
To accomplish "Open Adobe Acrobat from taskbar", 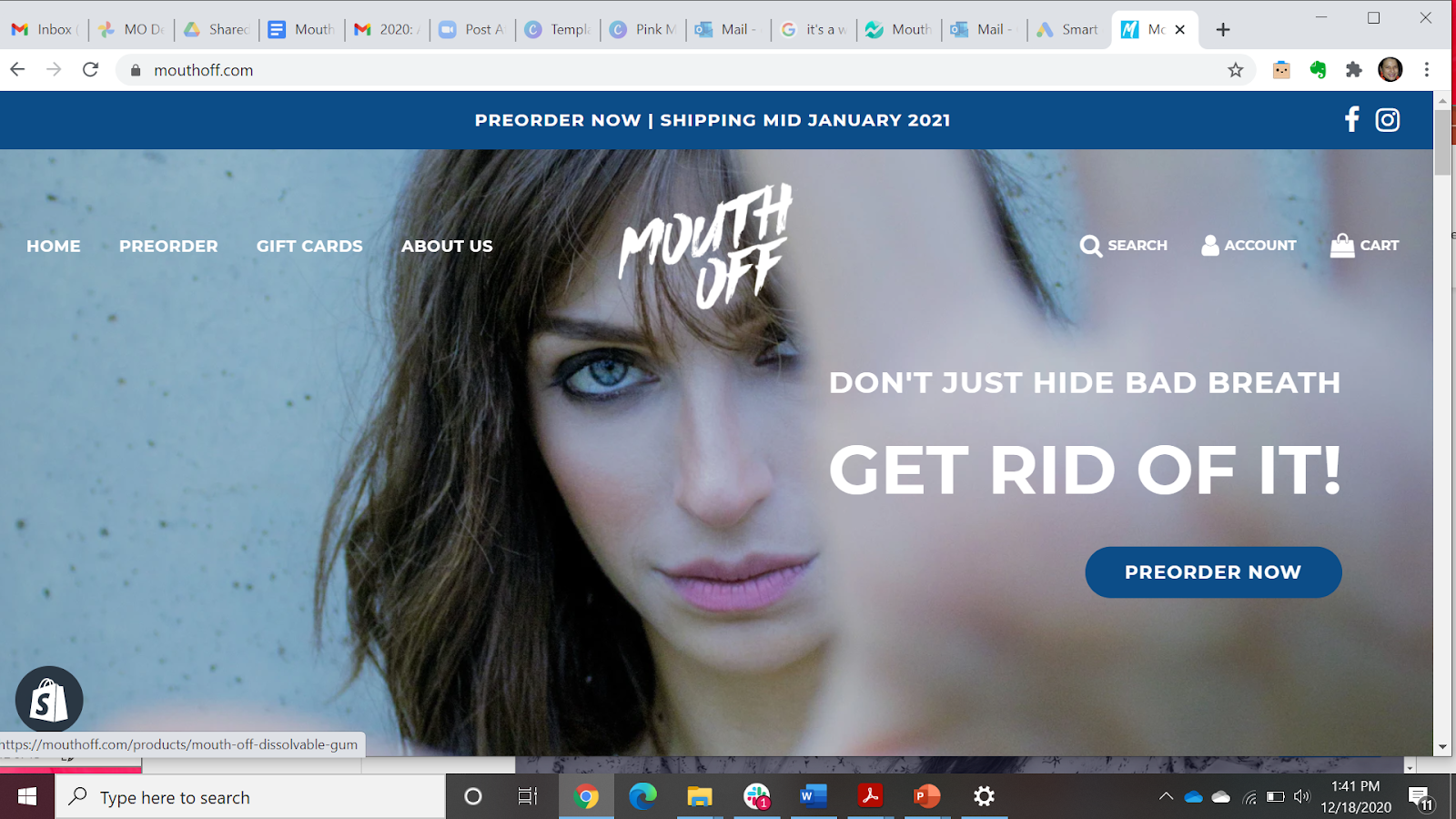I will pyautogui.click(x=870, y=797).
